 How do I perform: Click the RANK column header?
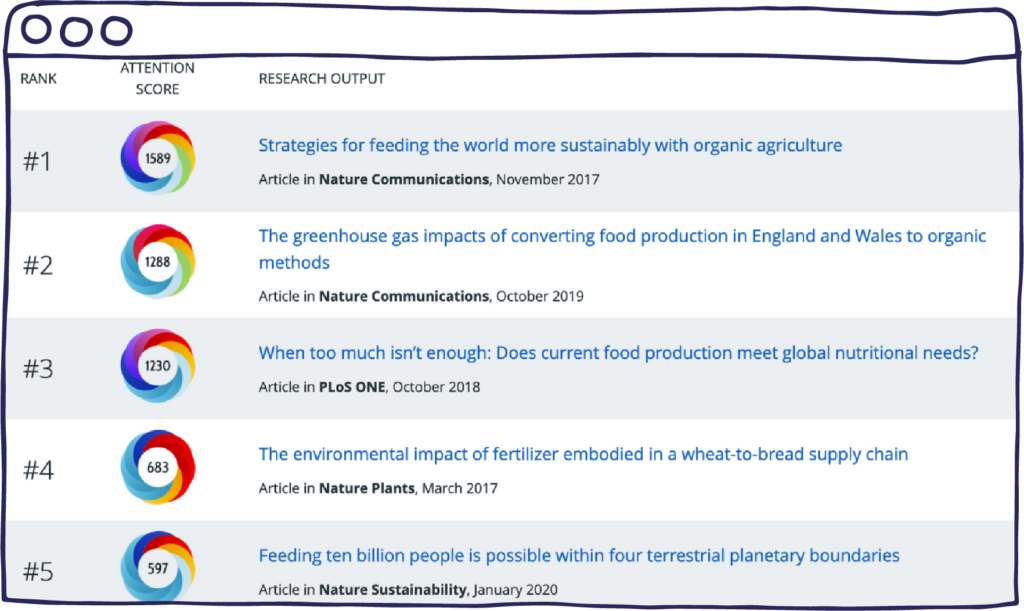tap(39, 78)
